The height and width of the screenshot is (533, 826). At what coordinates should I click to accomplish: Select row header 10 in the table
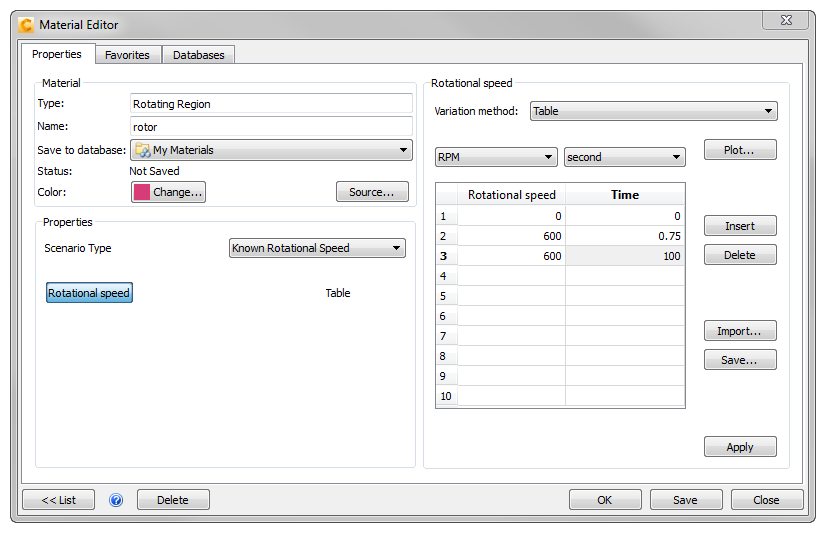(446, 396)
